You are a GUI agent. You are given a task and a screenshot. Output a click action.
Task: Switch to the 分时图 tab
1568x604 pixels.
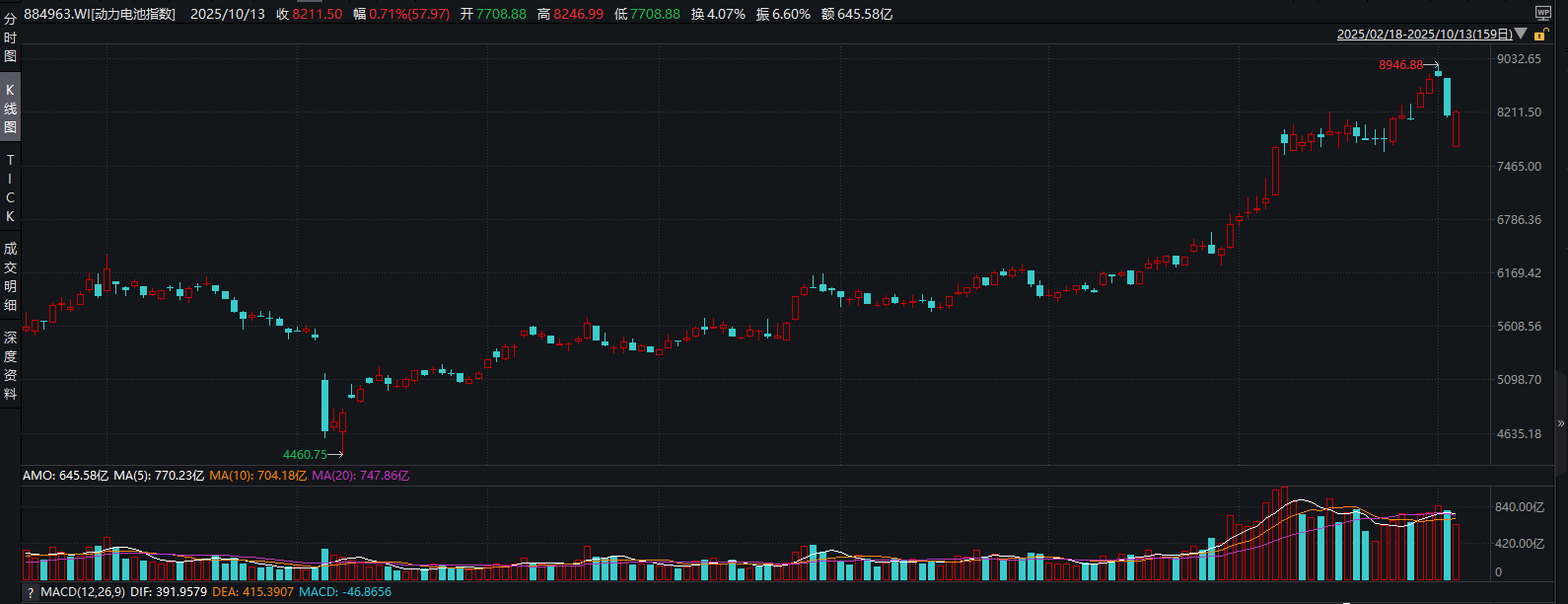click(x=10, y=38)
